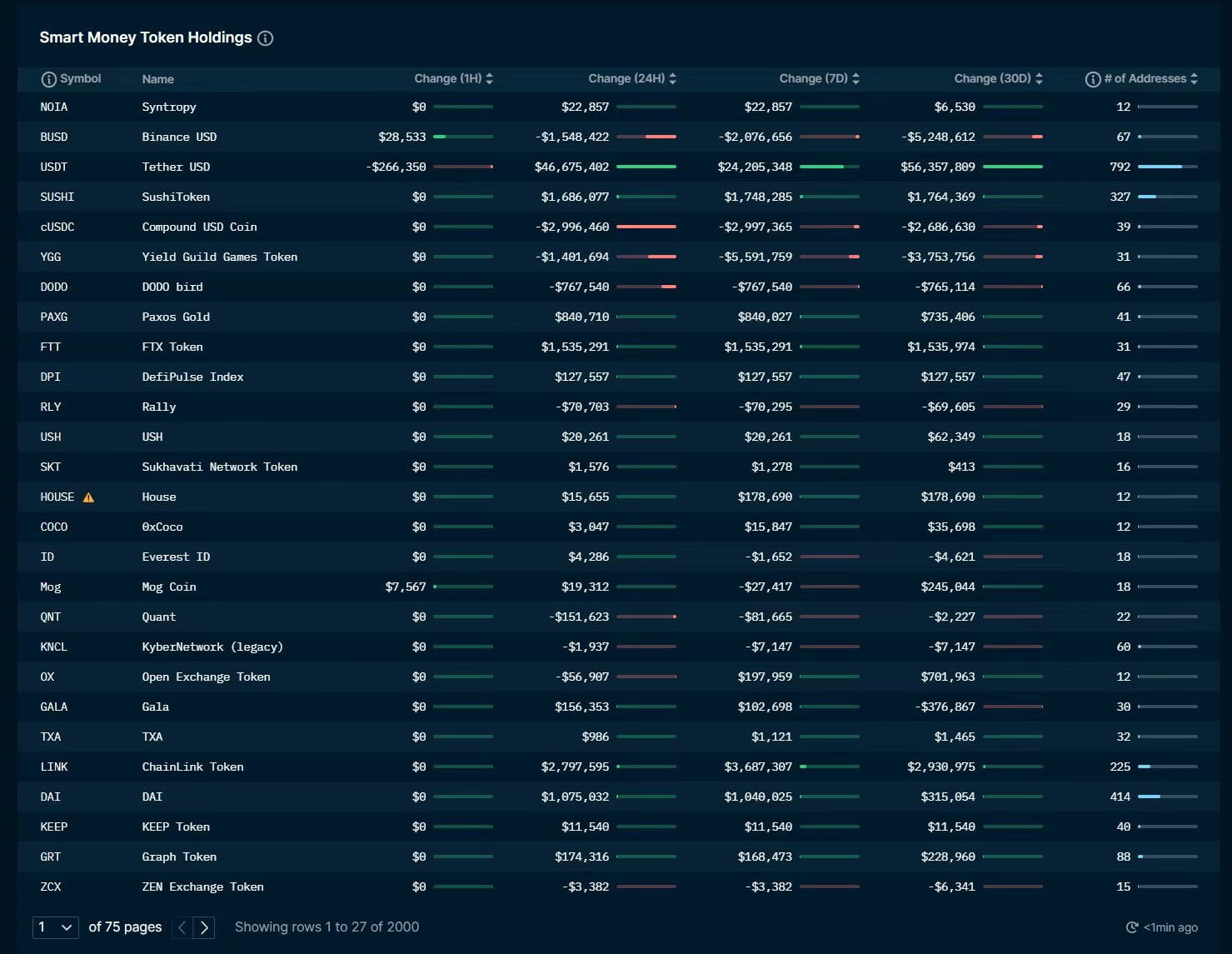Click the sort arrows on # of Addresses
The image size is (1232, 954).
tap(1195, 78)
